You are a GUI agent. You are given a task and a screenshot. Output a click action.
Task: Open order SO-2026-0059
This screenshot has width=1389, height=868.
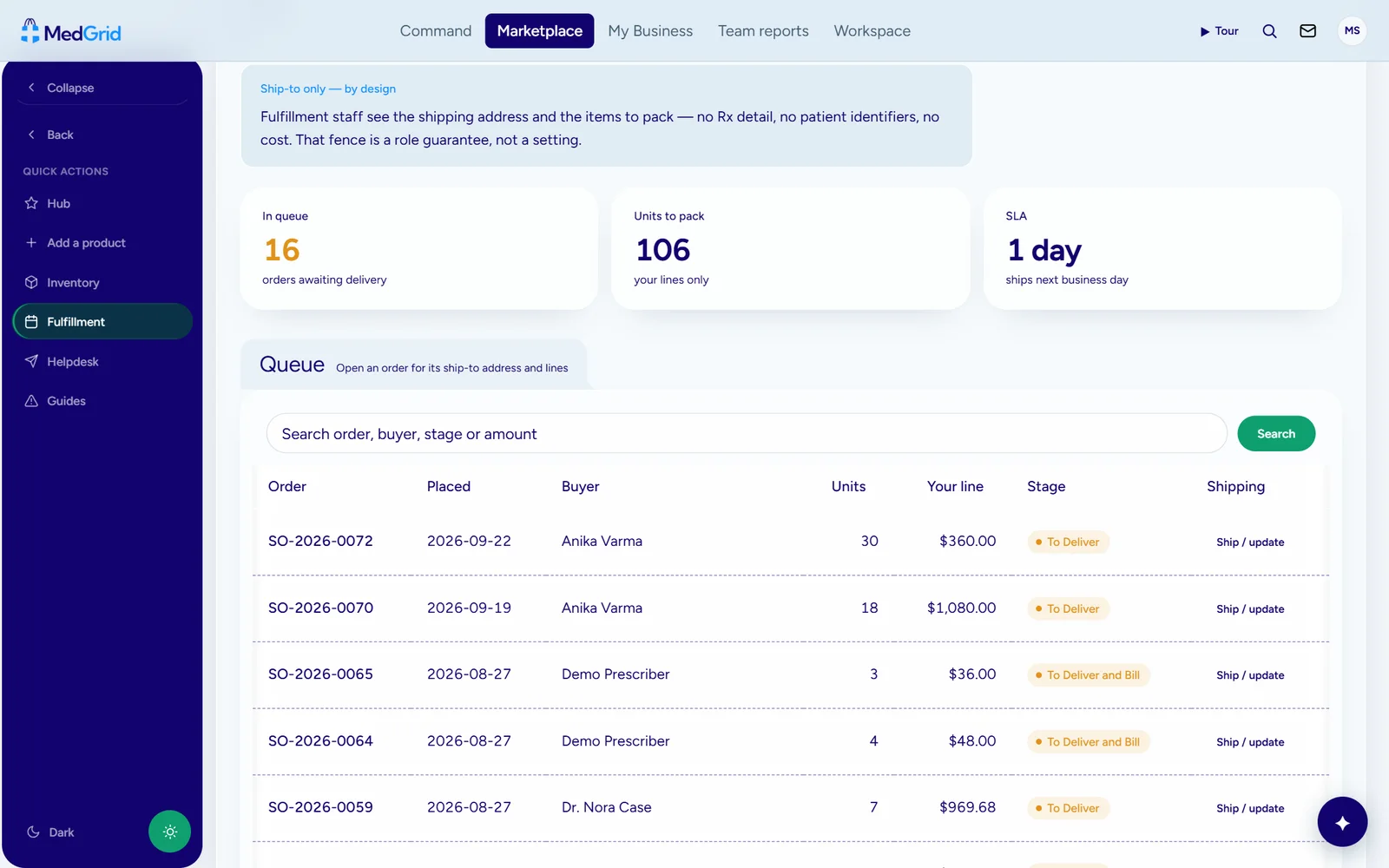[x=320, y=807]
